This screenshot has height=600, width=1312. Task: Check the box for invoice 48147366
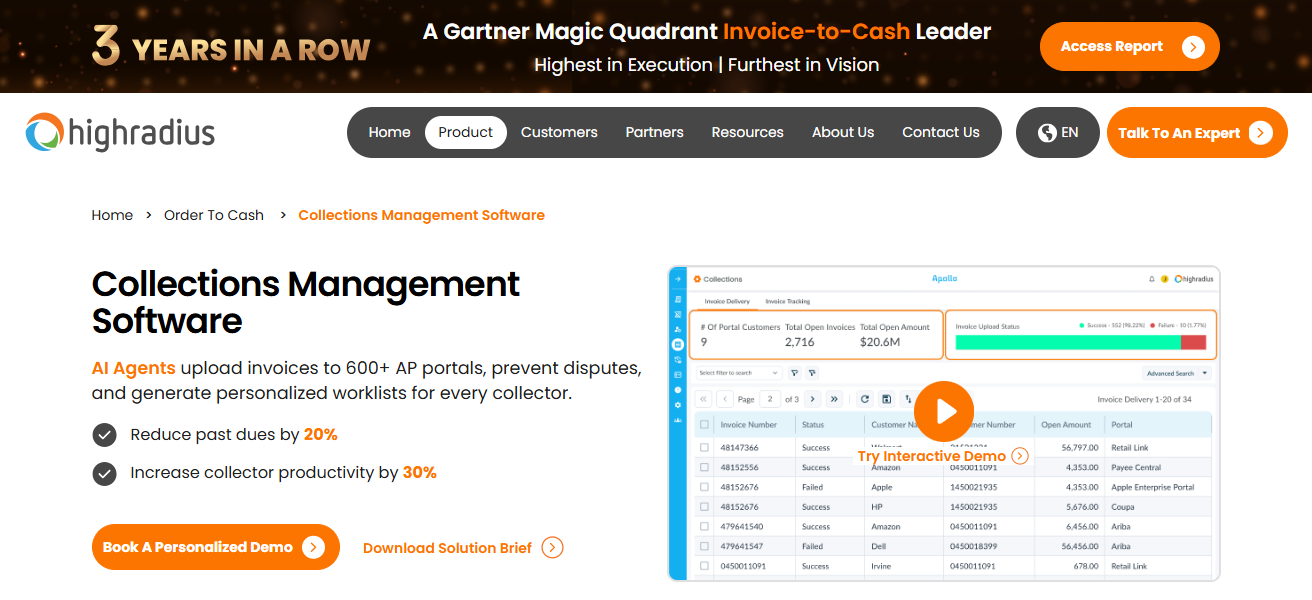tap(705, 448)
